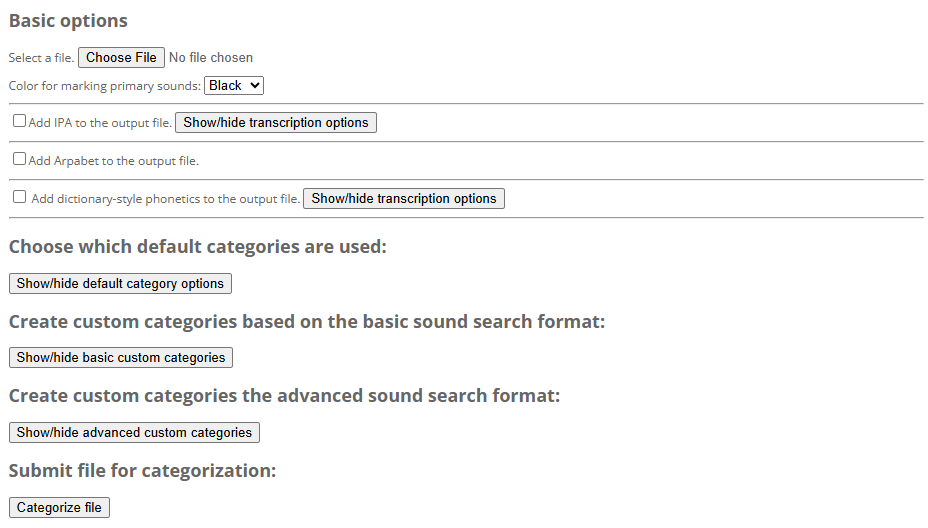
Task: Click the "Add IPA to the output file" label
Action: [x=100, y=123]
